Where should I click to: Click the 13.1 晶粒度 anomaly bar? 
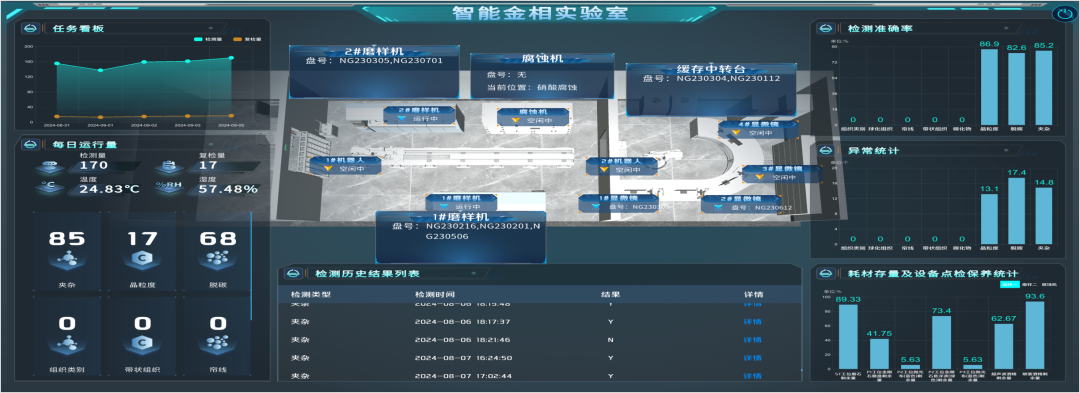(988, 219)
